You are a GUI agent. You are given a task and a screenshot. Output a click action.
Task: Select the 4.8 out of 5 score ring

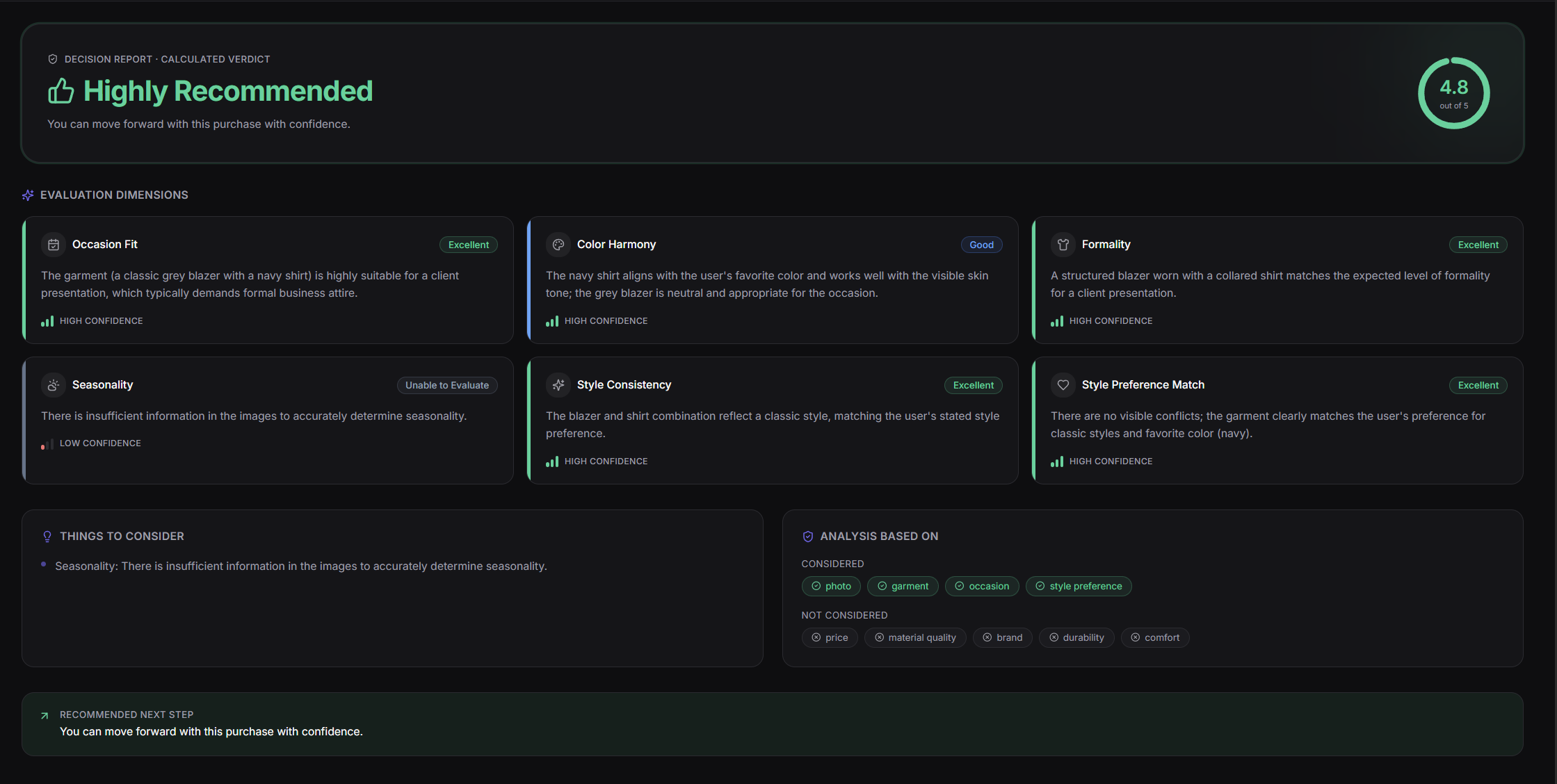coord(1453,93)
